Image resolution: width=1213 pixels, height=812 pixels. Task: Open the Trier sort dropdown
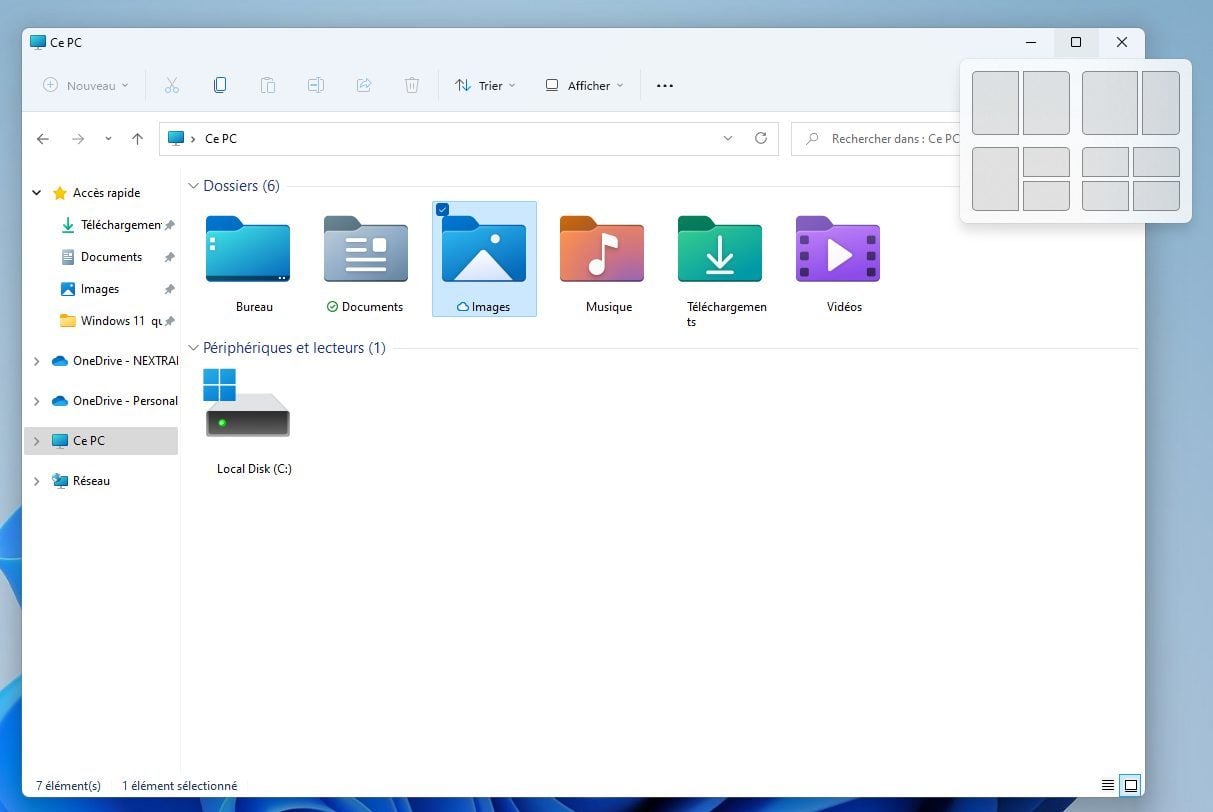point(485,86)
